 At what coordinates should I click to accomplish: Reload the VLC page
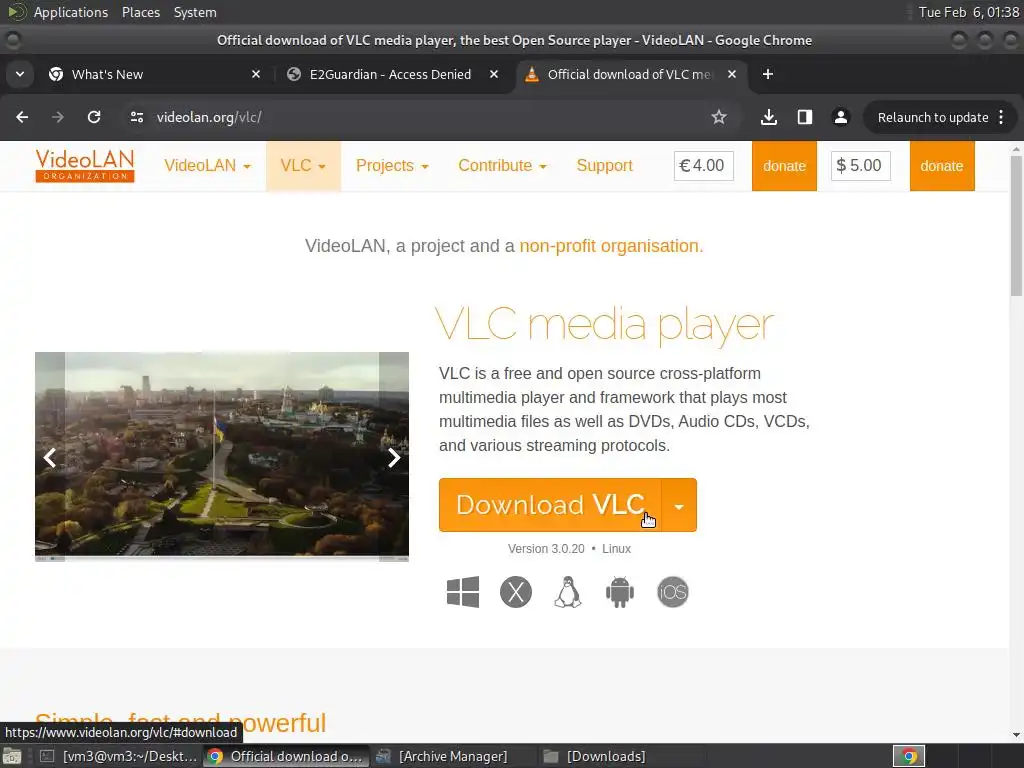tap(94, 117)
